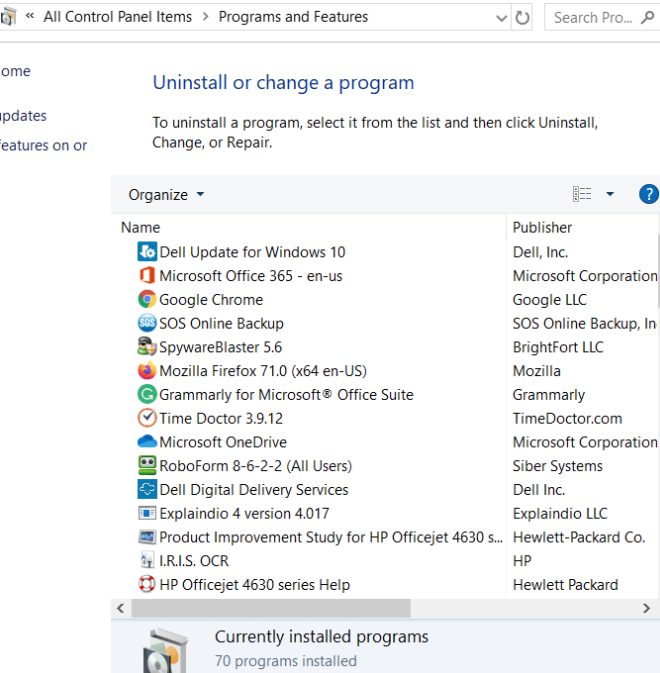Expand the view options dropdown arrow
The image size is (660, 673).
[x=610, y=194]
